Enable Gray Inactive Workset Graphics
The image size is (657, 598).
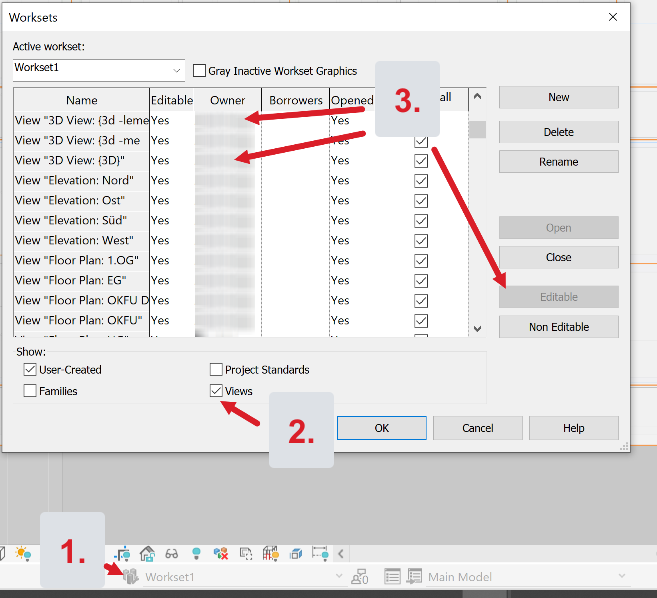pyautogui.click(x=199, y=70)
